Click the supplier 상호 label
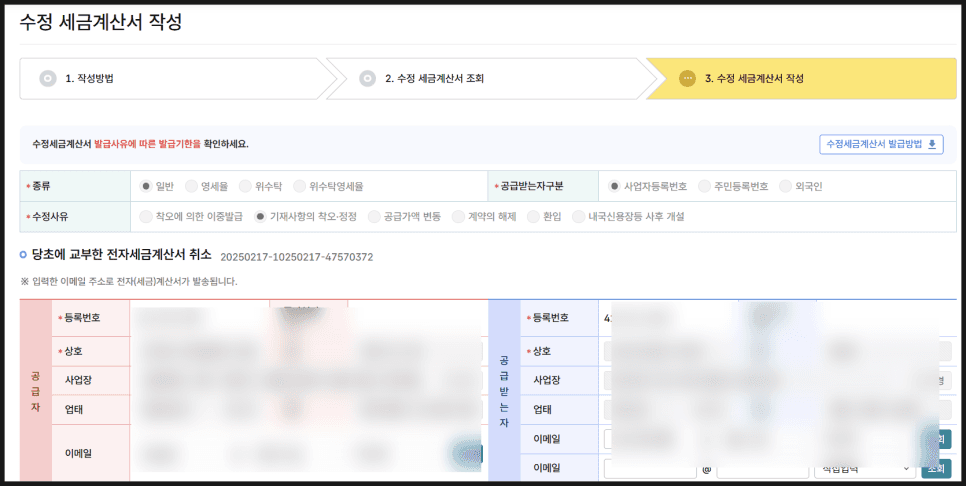Image resolution: width=966 pixels, height=486 pixels. (73, 351)
